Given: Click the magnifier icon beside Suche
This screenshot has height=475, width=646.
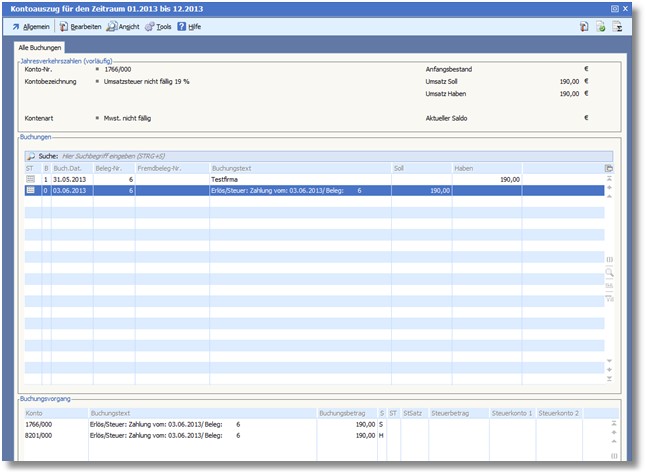Looking at the screenshot, I should coord(31,157).
